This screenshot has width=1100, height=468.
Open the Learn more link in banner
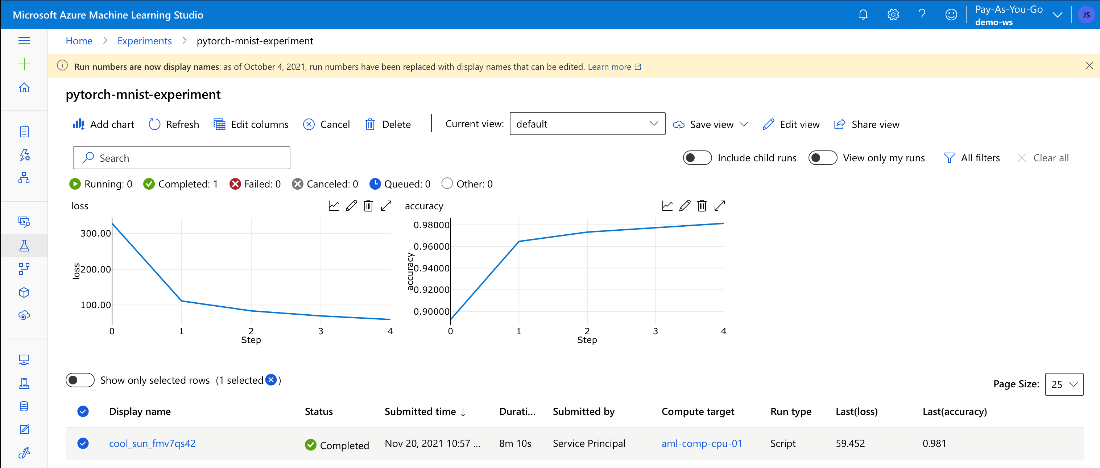(x=615, y=67)
